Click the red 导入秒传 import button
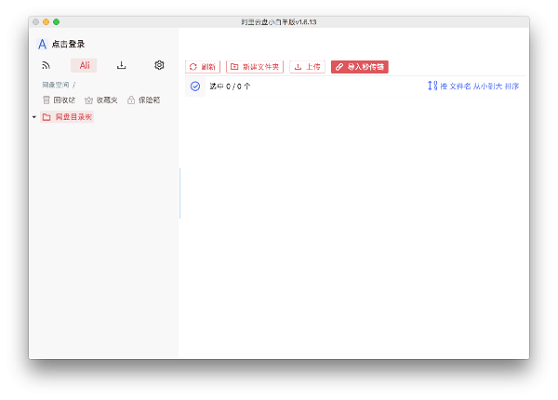This screenshot has width=558, height=400. click(360, 67)
